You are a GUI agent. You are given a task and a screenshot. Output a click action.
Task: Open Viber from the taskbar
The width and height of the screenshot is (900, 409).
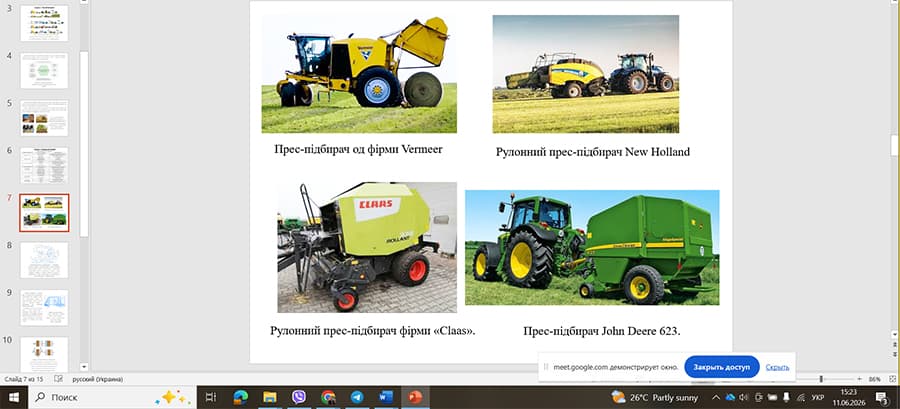[x=298, y=397]
